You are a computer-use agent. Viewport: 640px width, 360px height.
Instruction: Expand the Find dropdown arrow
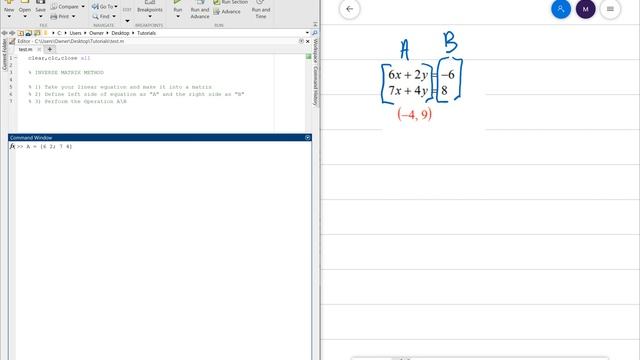[114, 16]
